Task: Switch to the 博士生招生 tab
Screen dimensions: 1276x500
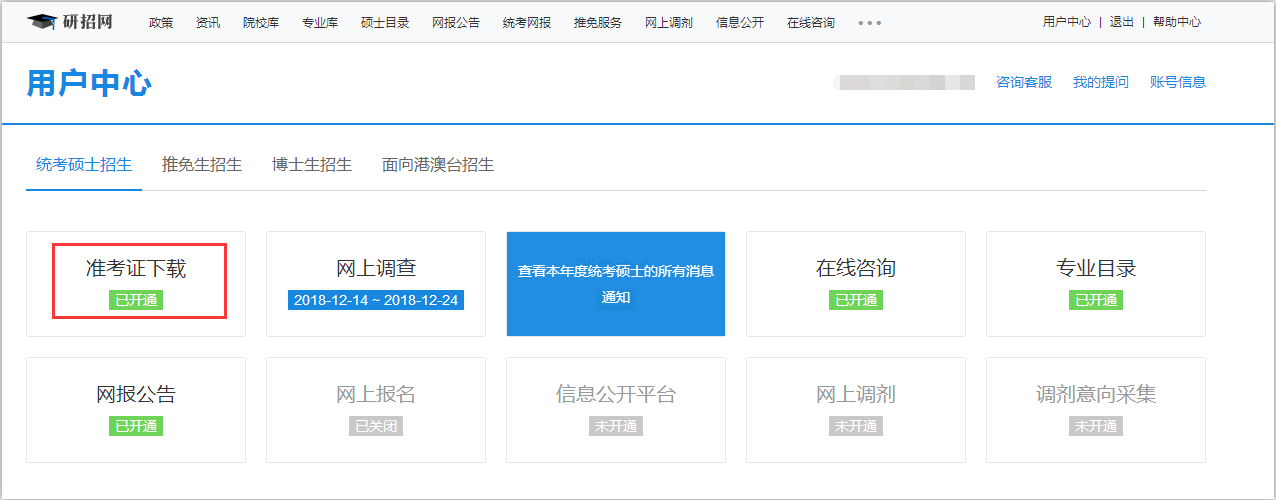Action: [312, 165]
